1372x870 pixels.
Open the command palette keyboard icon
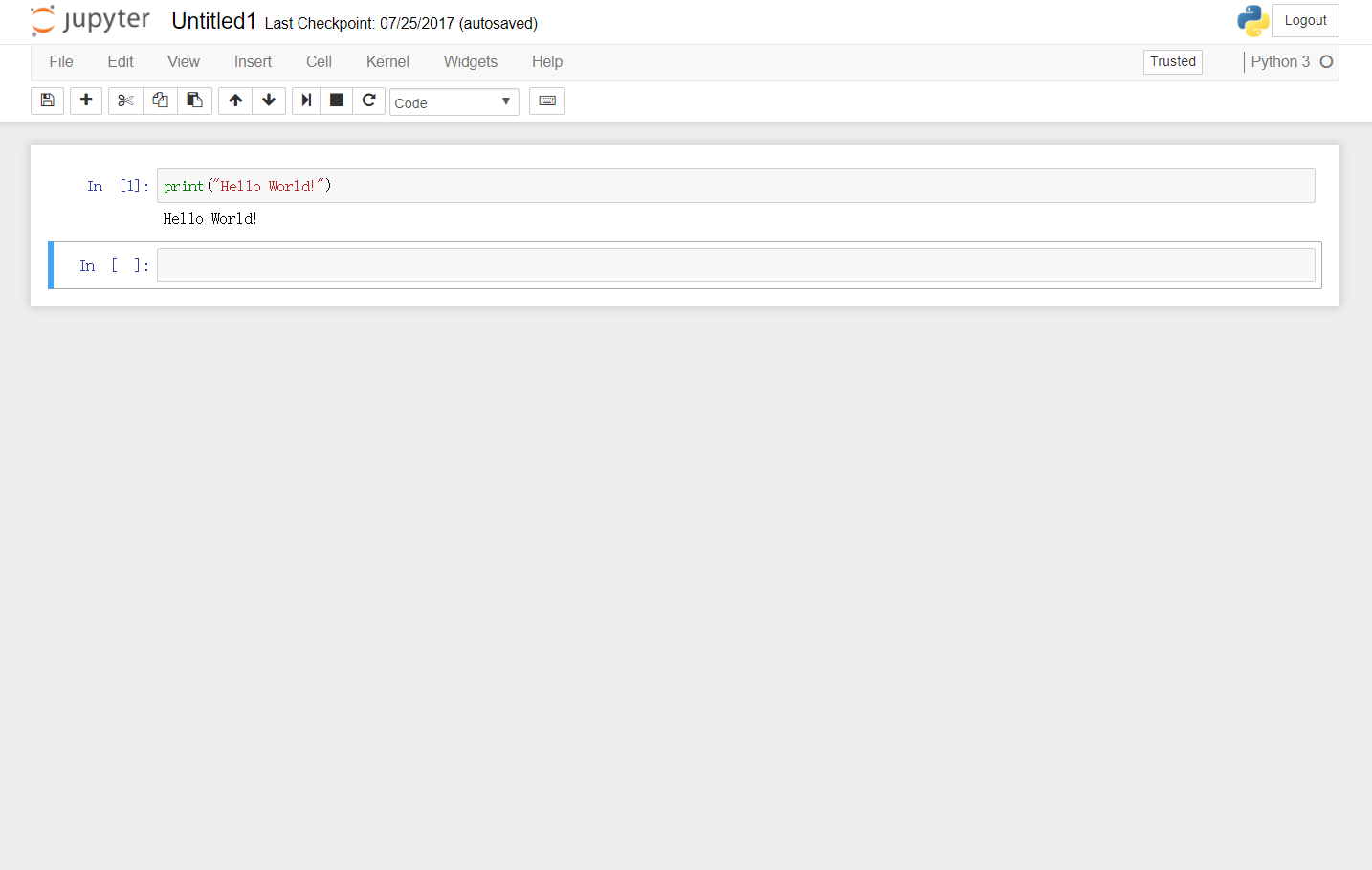click(547, 100)
